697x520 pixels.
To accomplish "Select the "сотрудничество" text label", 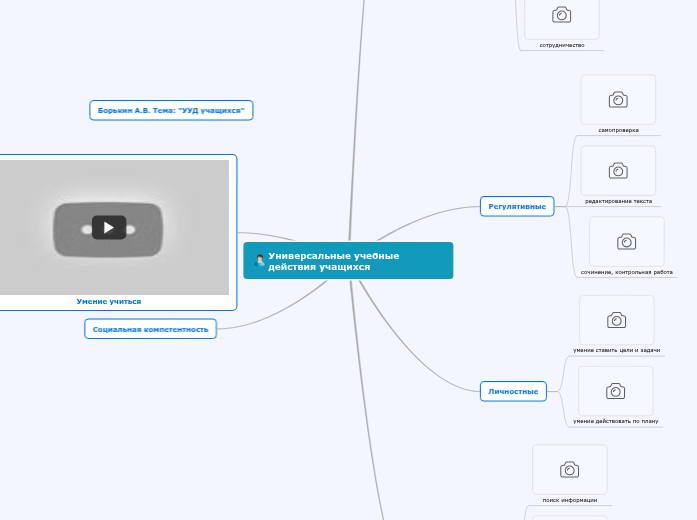I will pyautogui.click(x=562, y=45).
